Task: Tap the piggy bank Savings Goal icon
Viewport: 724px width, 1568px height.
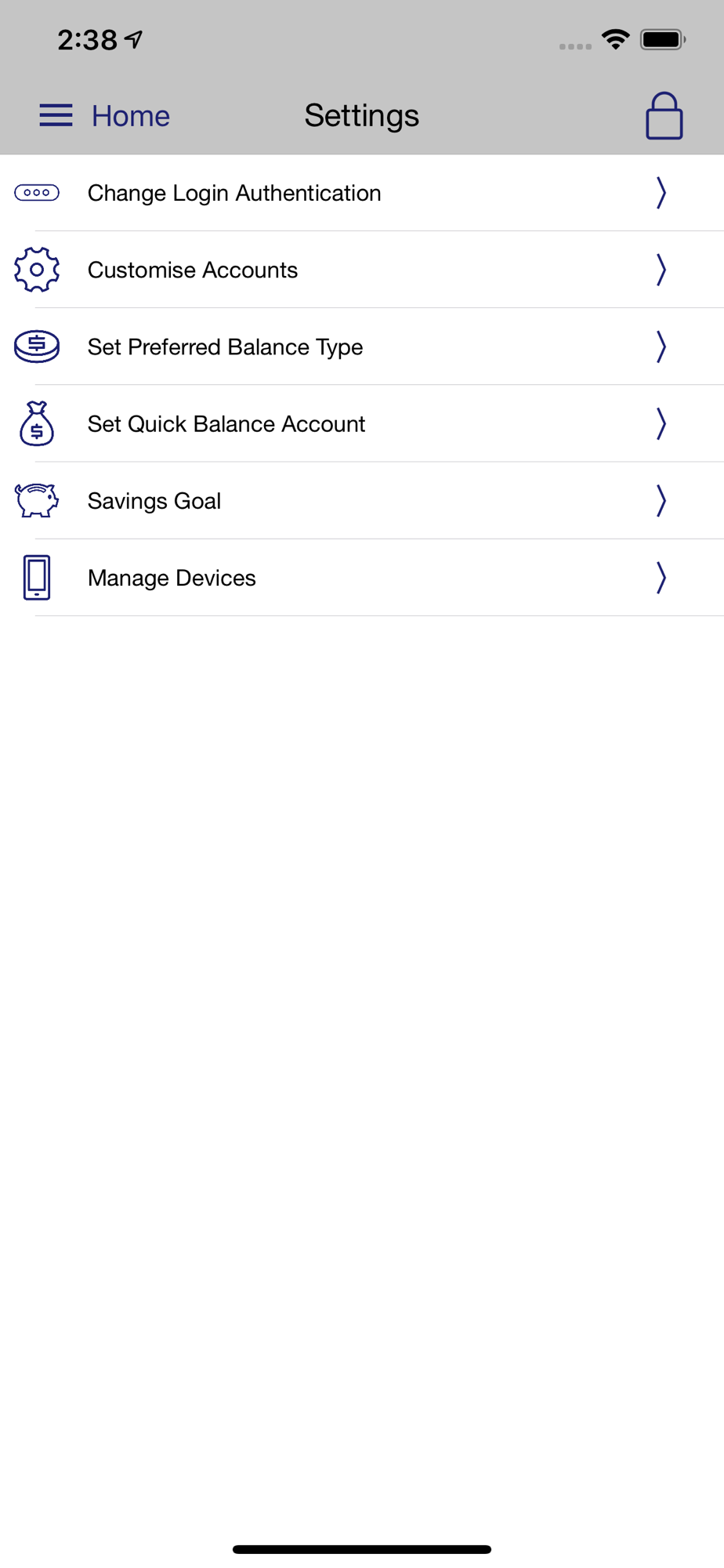Action: coord(37,500)
